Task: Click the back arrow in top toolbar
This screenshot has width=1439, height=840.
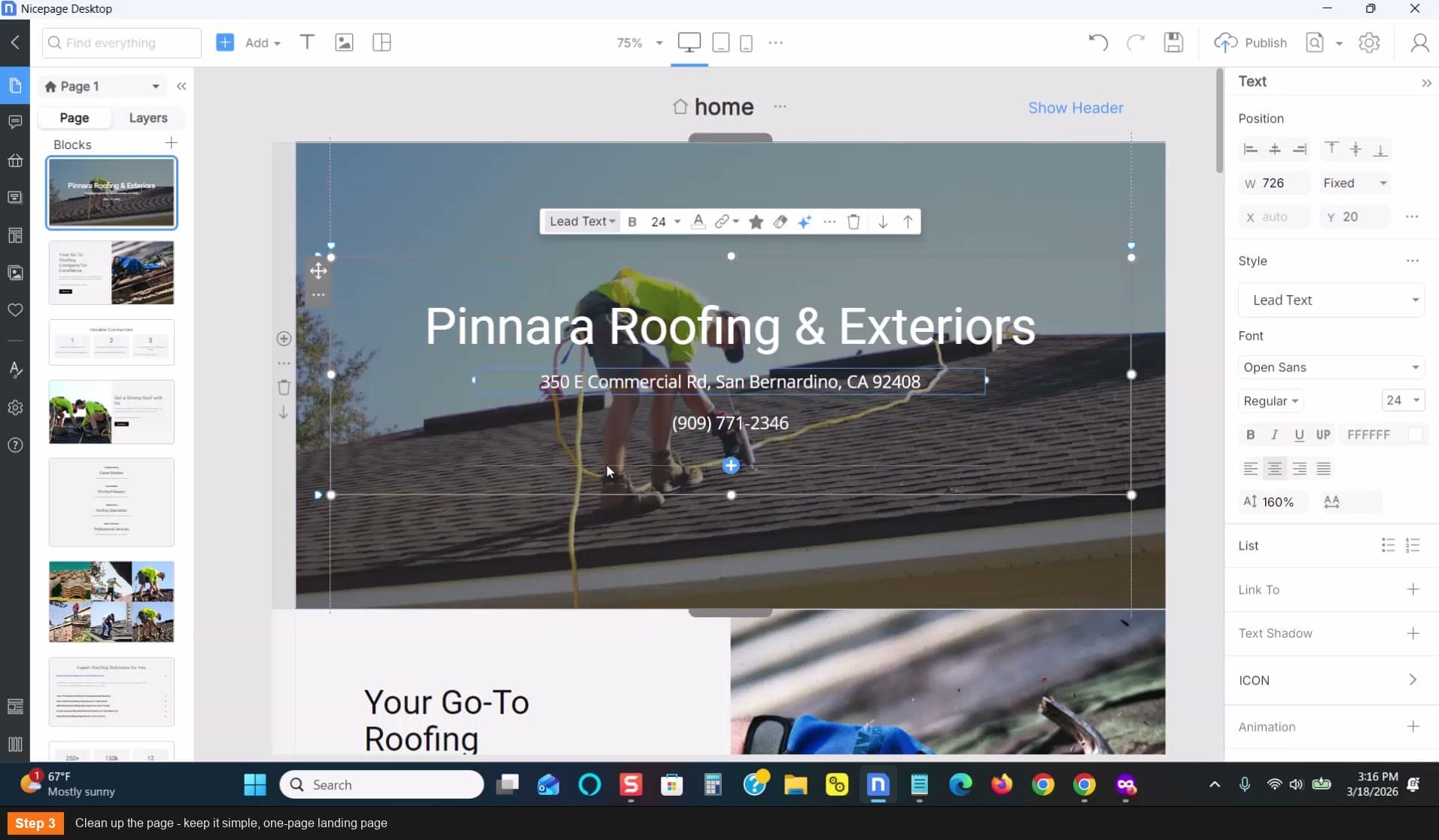Action: [x=15, y=43]
